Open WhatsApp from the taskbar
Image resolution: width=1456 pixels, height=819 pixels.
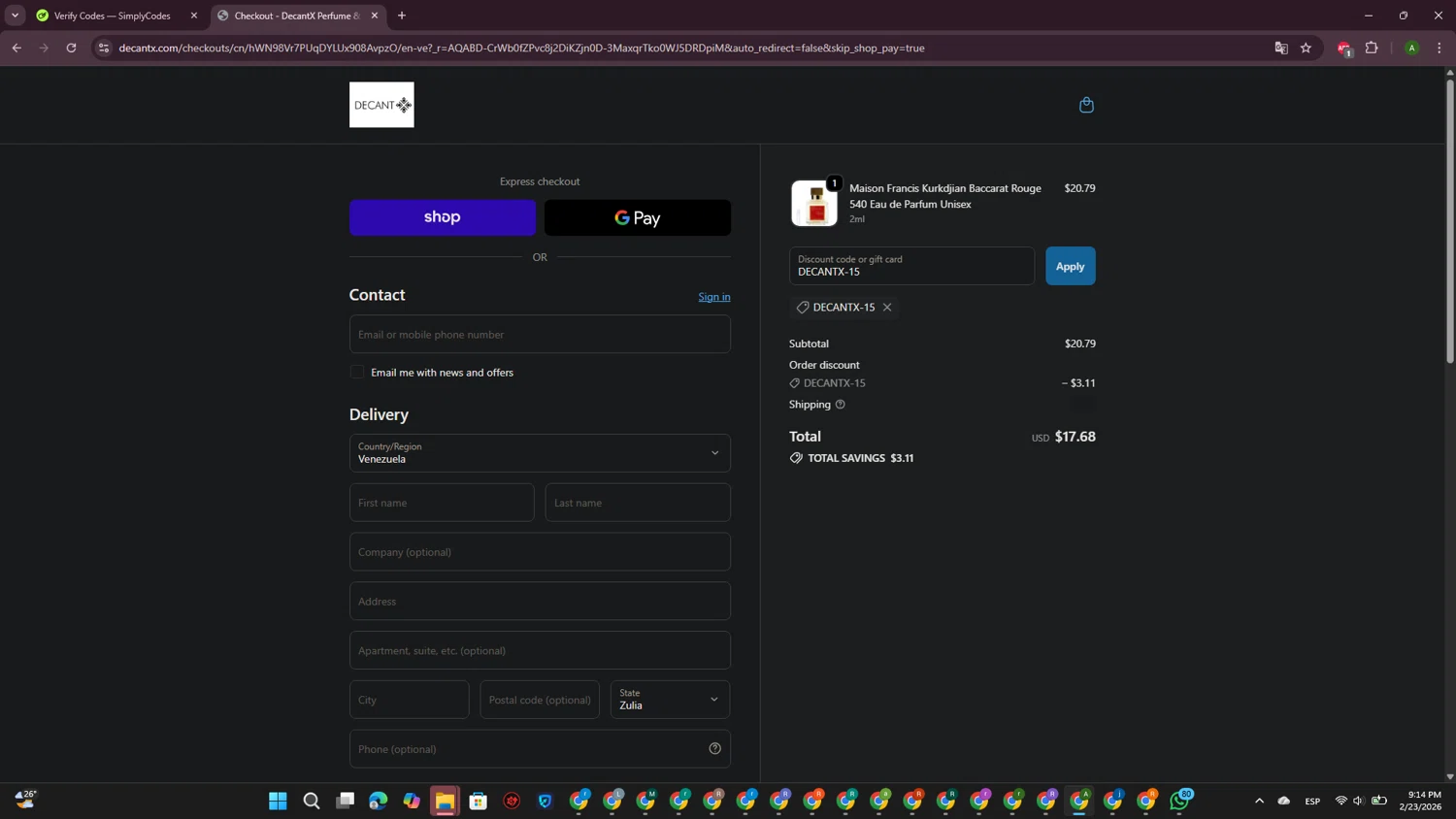tap(1180, 801)
